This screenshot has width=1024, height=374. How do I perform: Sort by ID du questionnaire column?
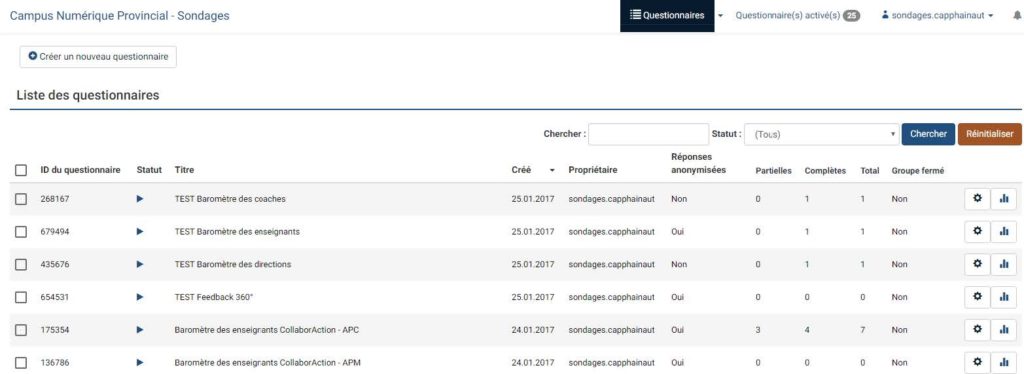80,170
